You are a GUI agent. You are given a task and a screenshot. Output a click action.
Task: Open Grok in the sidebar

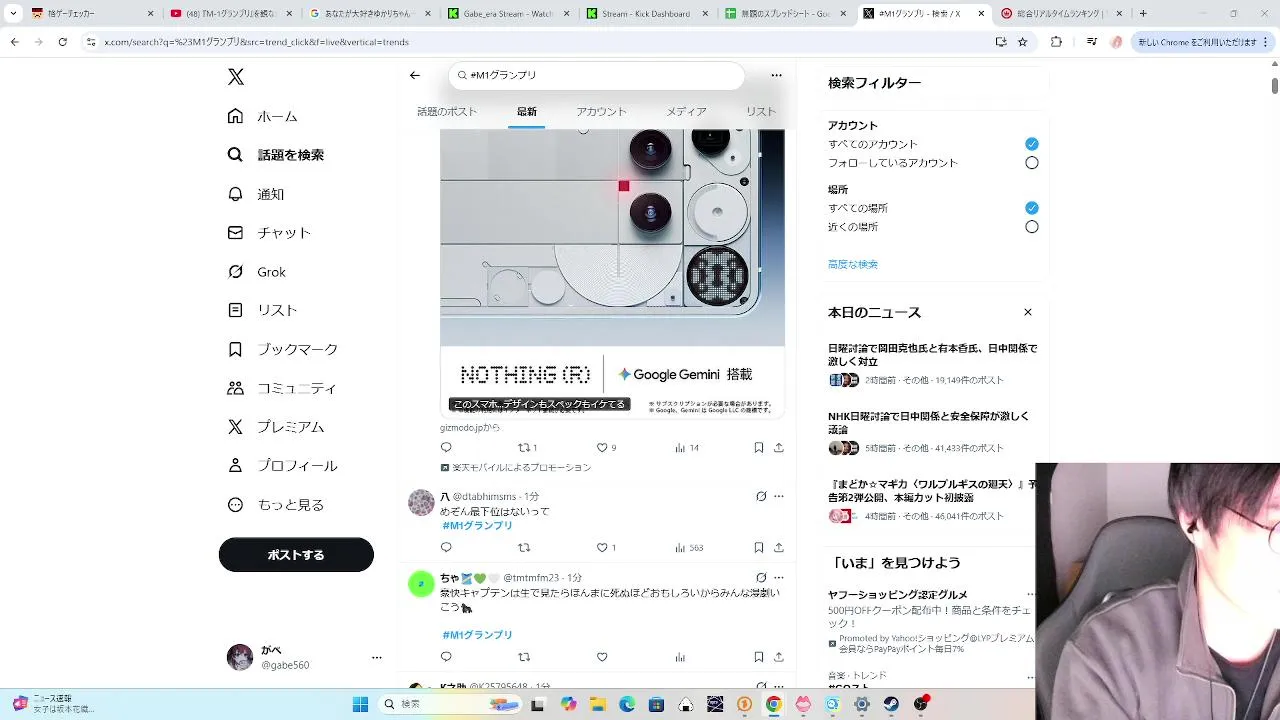coord(257,272)
